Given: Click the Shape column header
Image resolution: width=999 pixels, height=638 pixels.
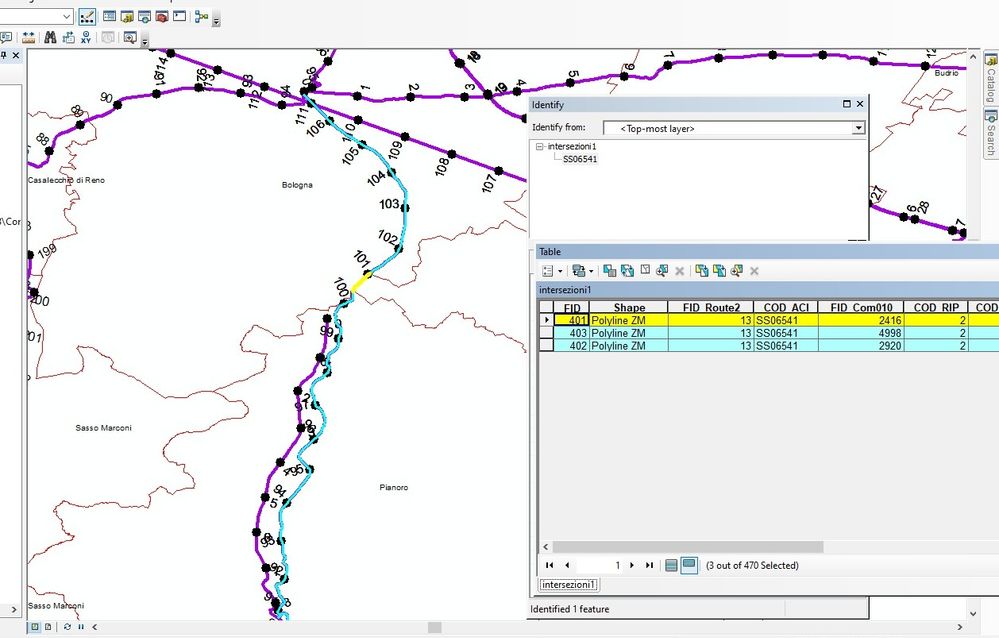Looking at the screenshot, I should pyautogui.click(x=629, y=307).
